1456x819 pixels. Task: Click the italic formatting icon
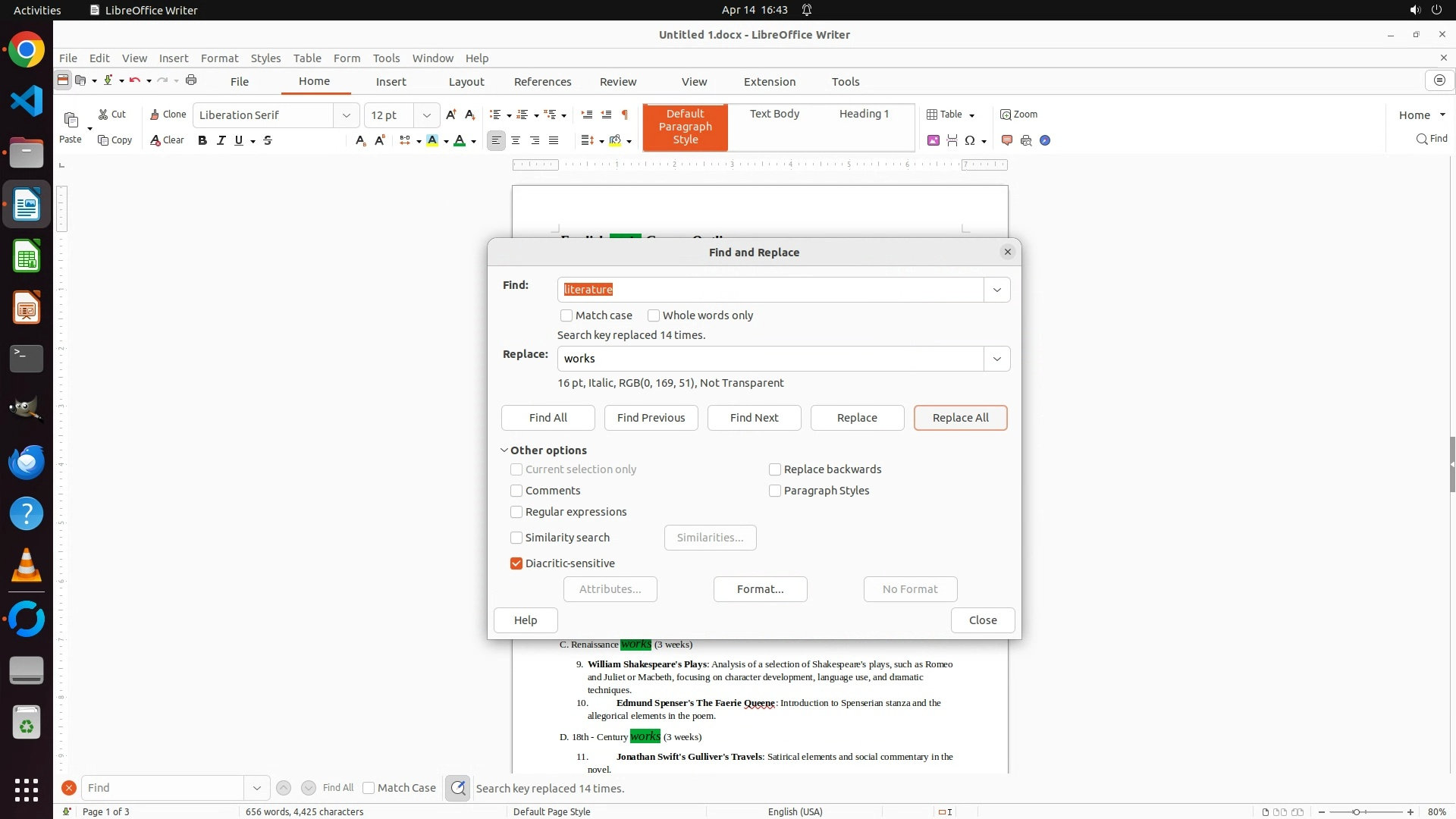click(x=221, y=140)
